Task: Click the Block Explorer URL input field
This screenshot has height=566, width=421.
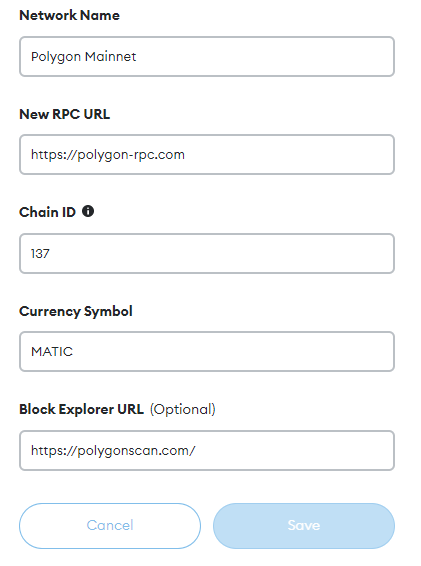Action: 207,450
